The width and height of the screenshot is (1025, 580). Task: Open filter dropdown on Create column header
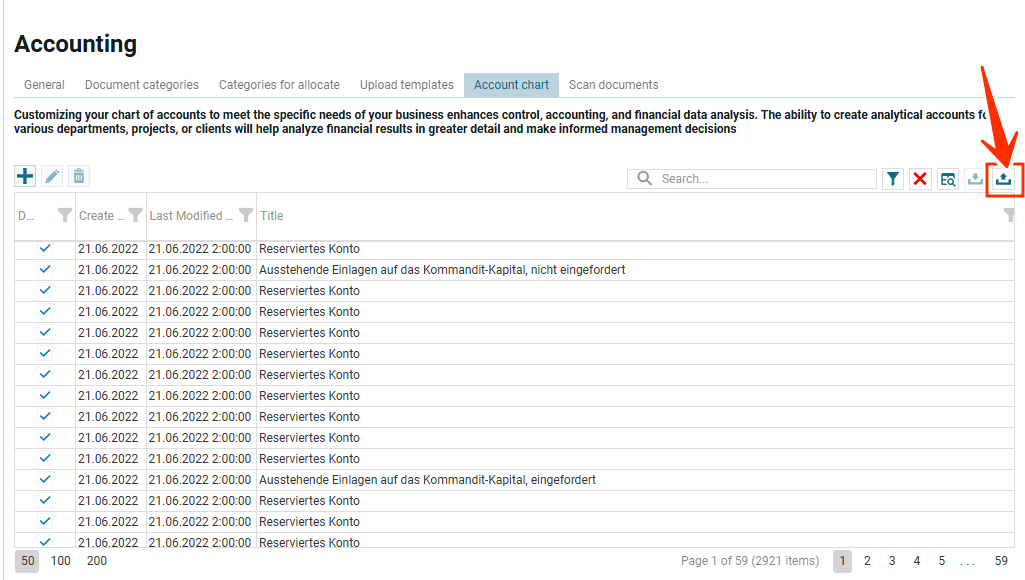pos(135,215)
